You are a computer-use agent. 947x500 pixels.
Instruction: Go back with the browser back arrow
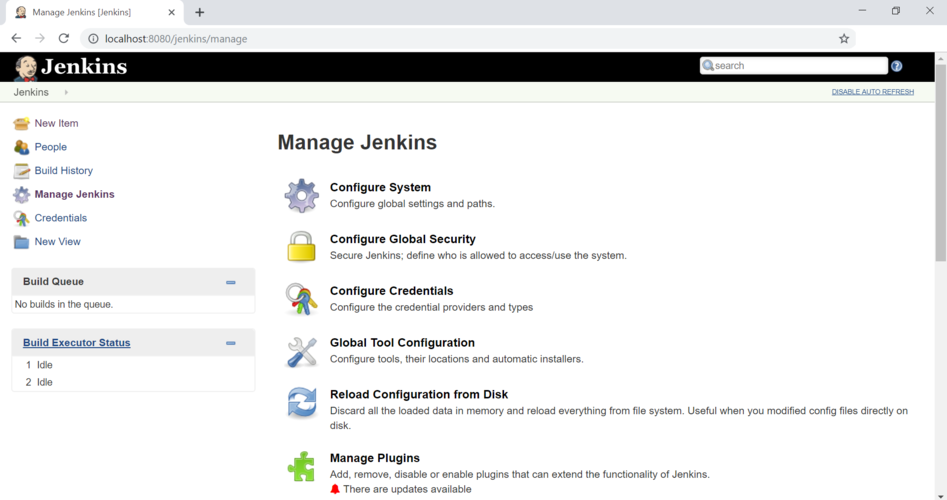pos(16,38)
